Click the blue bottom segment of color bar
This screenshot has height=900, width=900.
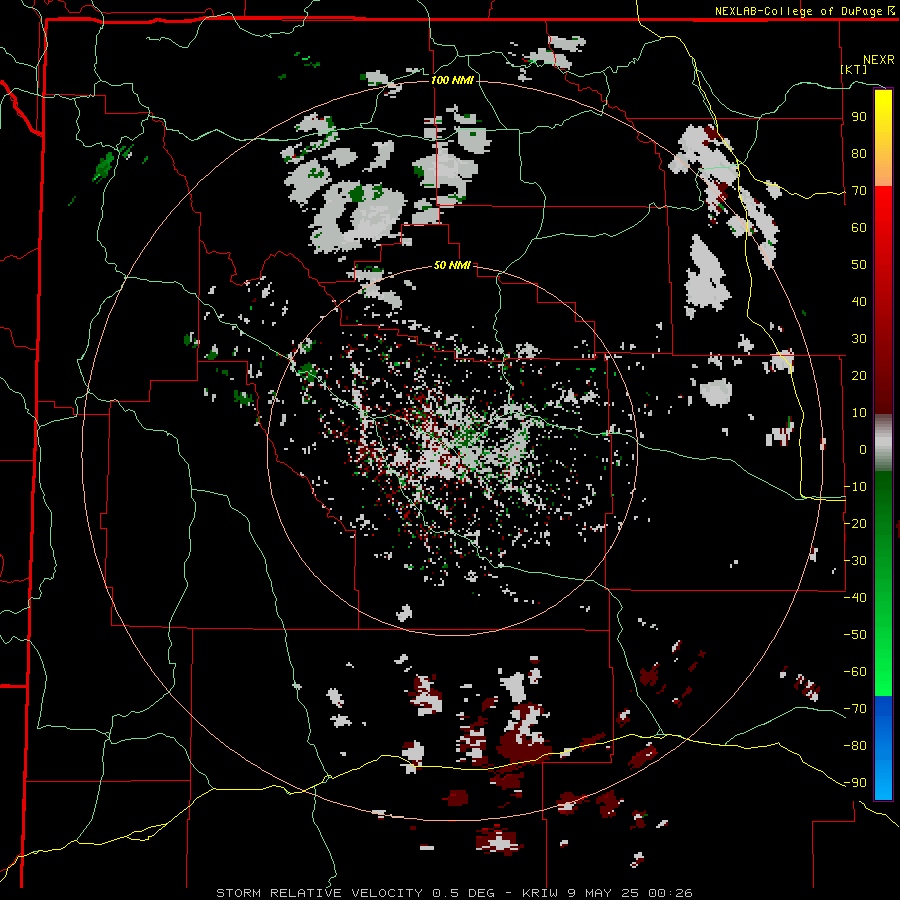click(883, 747)
